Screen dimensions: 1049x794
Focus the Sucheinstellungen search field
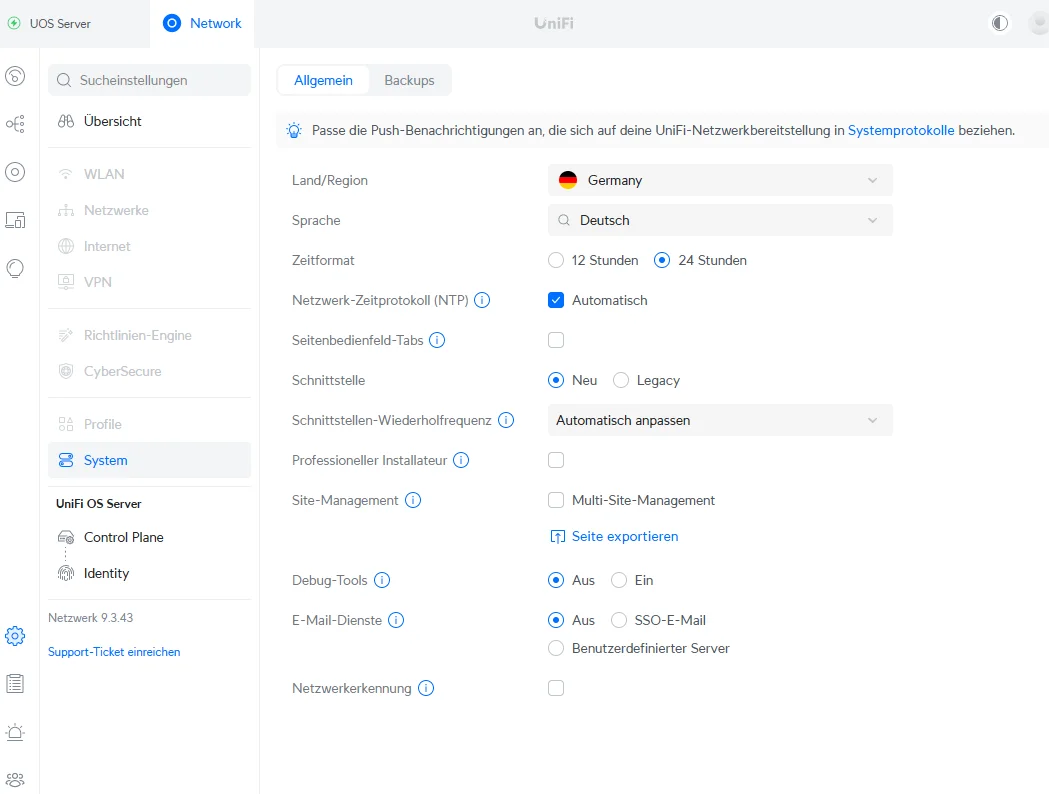[x=149, y=80]
